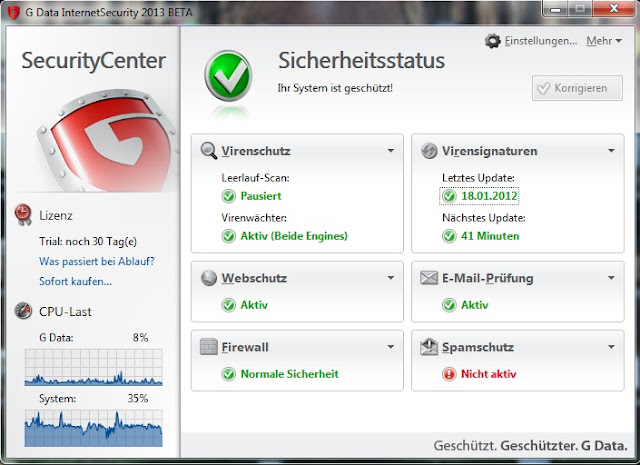The width and height of the screenshot is (640, 465).
Task: Expand the Virenschutz dropdown arrow
Action: coord(391,151)
